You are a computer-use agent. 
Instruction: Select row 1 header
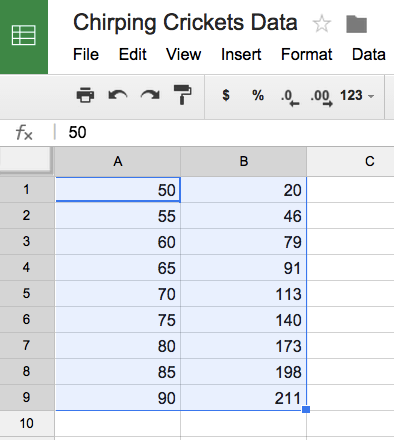27,190
